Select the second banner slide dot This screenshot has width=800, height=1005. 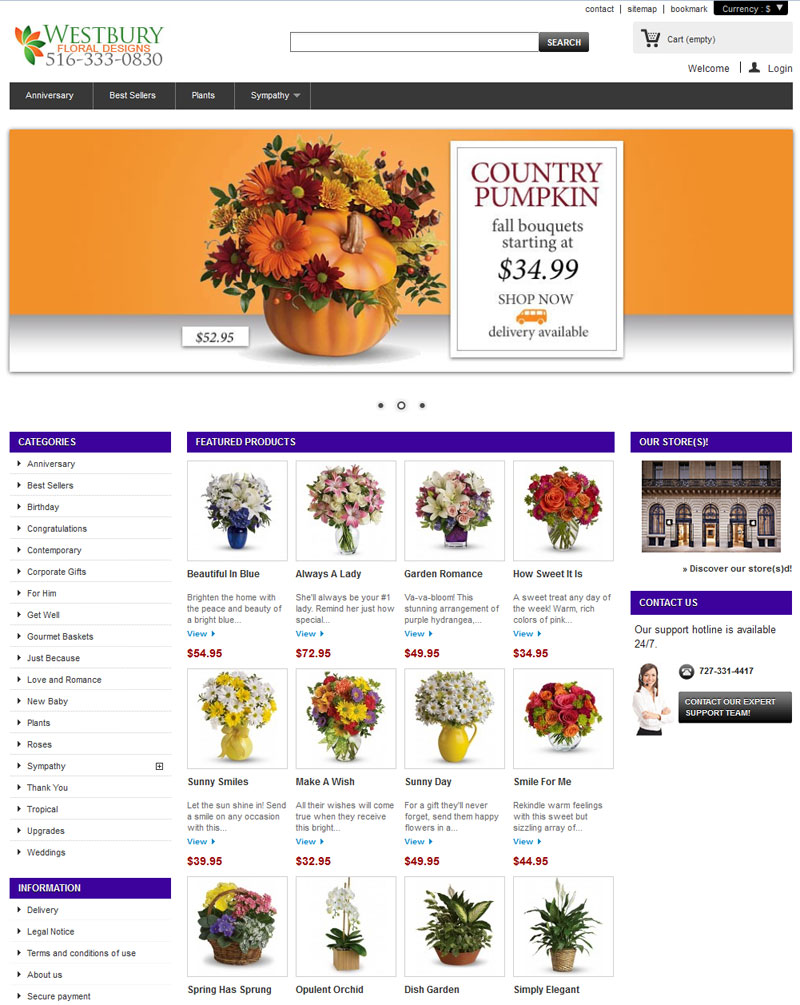pyautogui.click(x=401, y=405)
